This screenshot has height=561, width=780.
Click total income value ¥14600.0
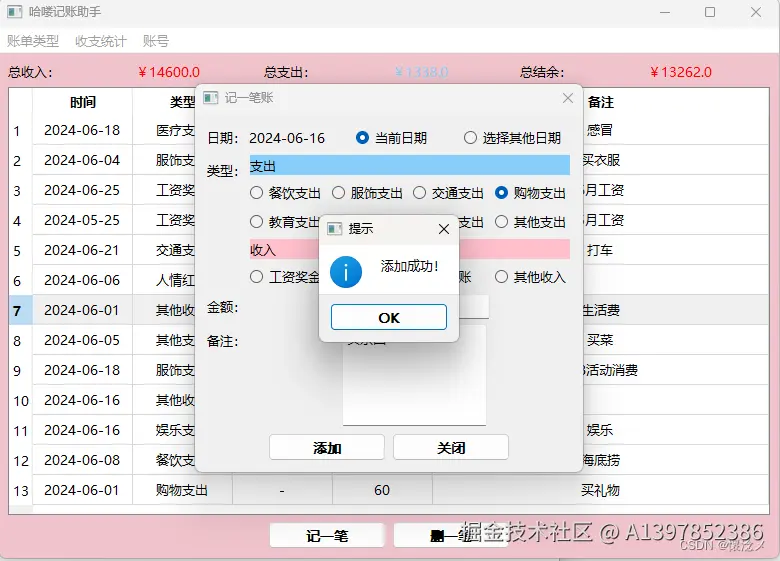169,73
